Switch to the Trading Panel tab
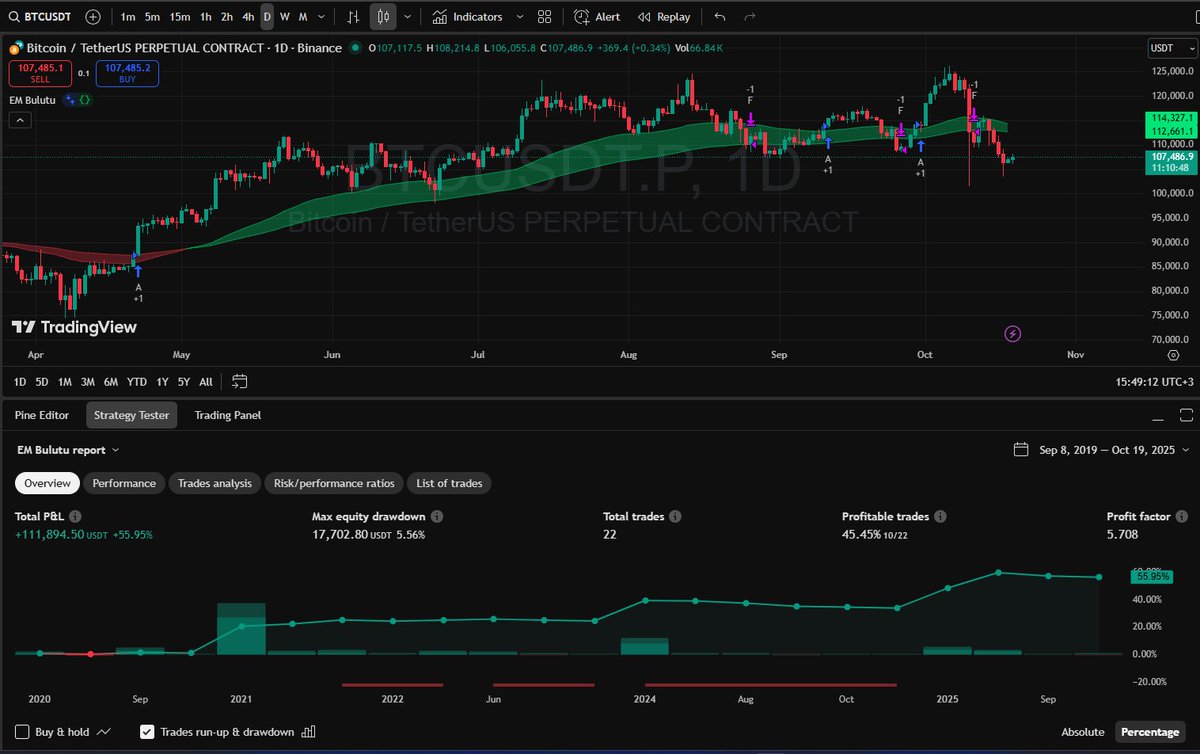The image size is (1200, 754). (228, 415)
